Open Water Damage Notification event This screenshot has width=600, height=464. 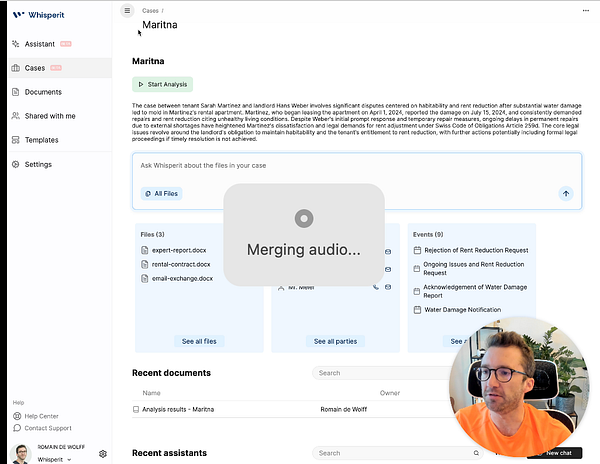point(462,310)
